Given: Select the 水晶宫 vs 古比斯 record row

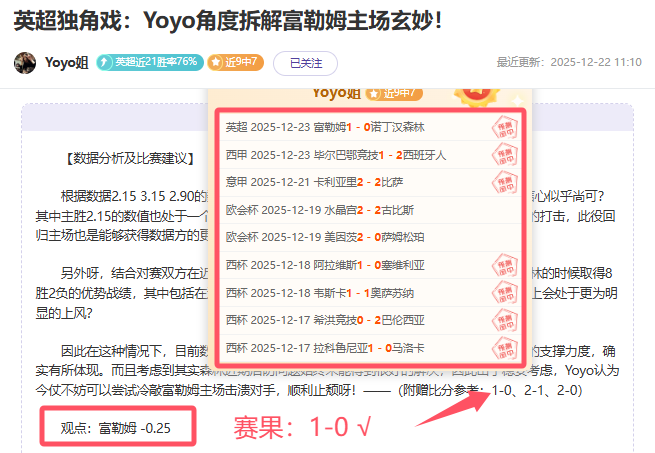Looking at the screenshot, I should tap(320, 210).
